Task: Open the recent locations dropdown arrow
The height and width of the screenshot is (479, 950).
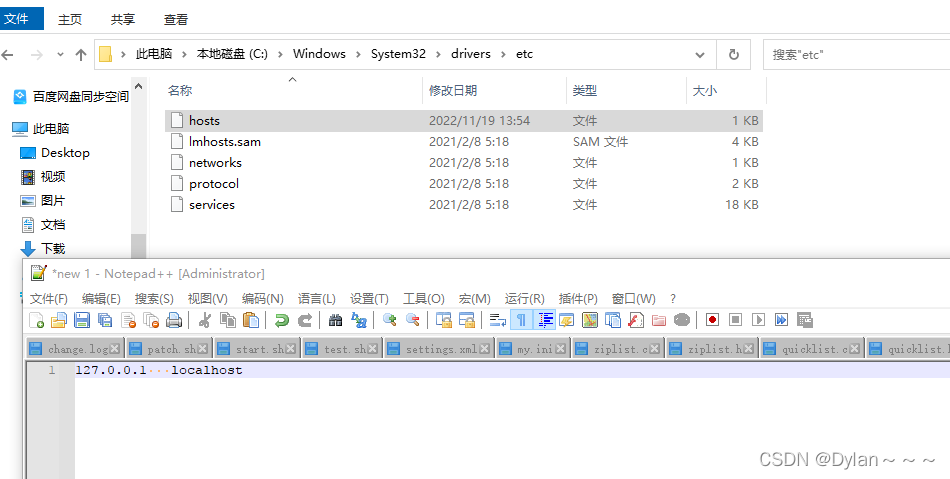Action: click(x=60, y=55)
